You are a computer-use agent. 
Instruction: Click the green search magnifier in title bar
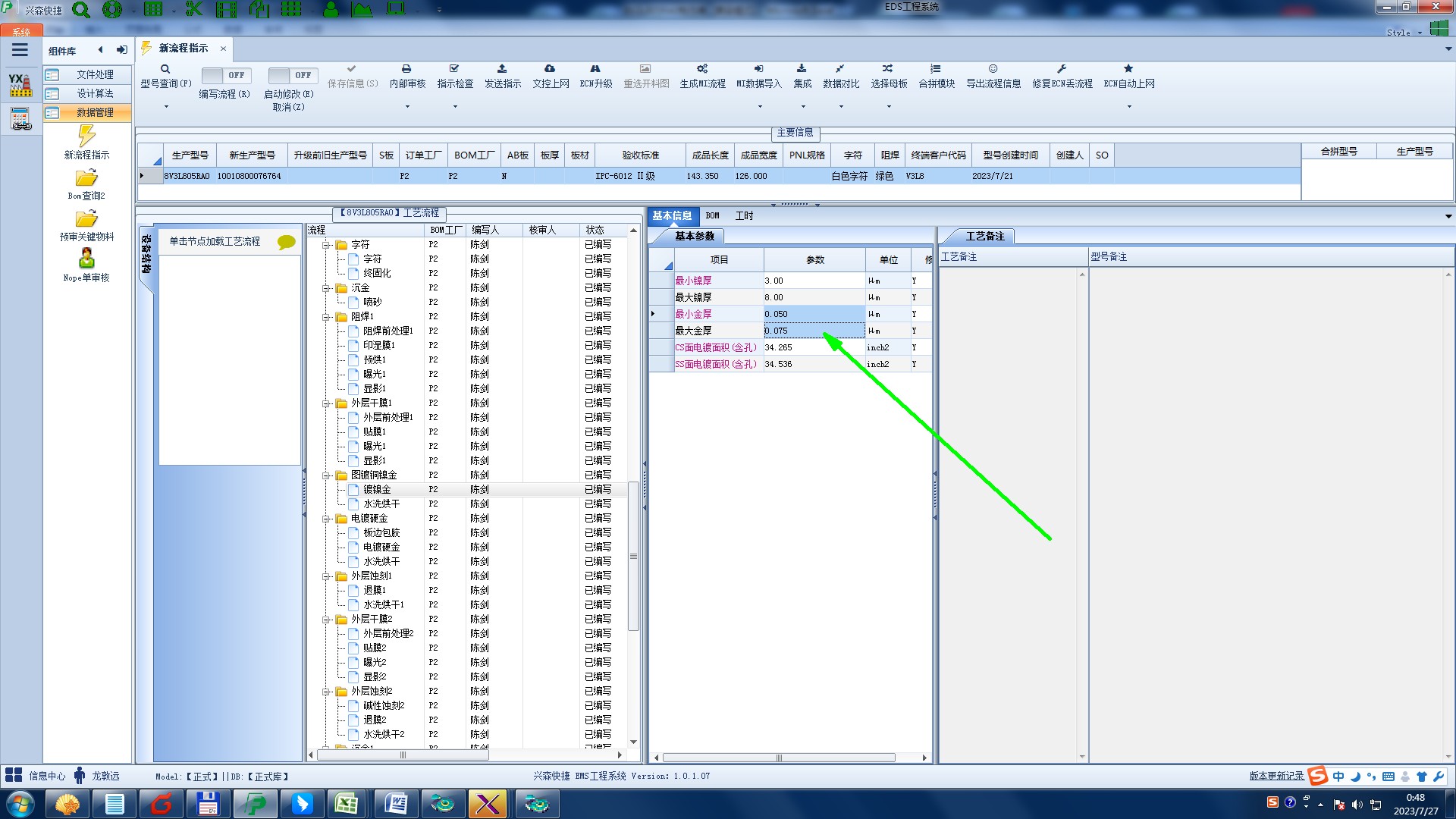81,10
